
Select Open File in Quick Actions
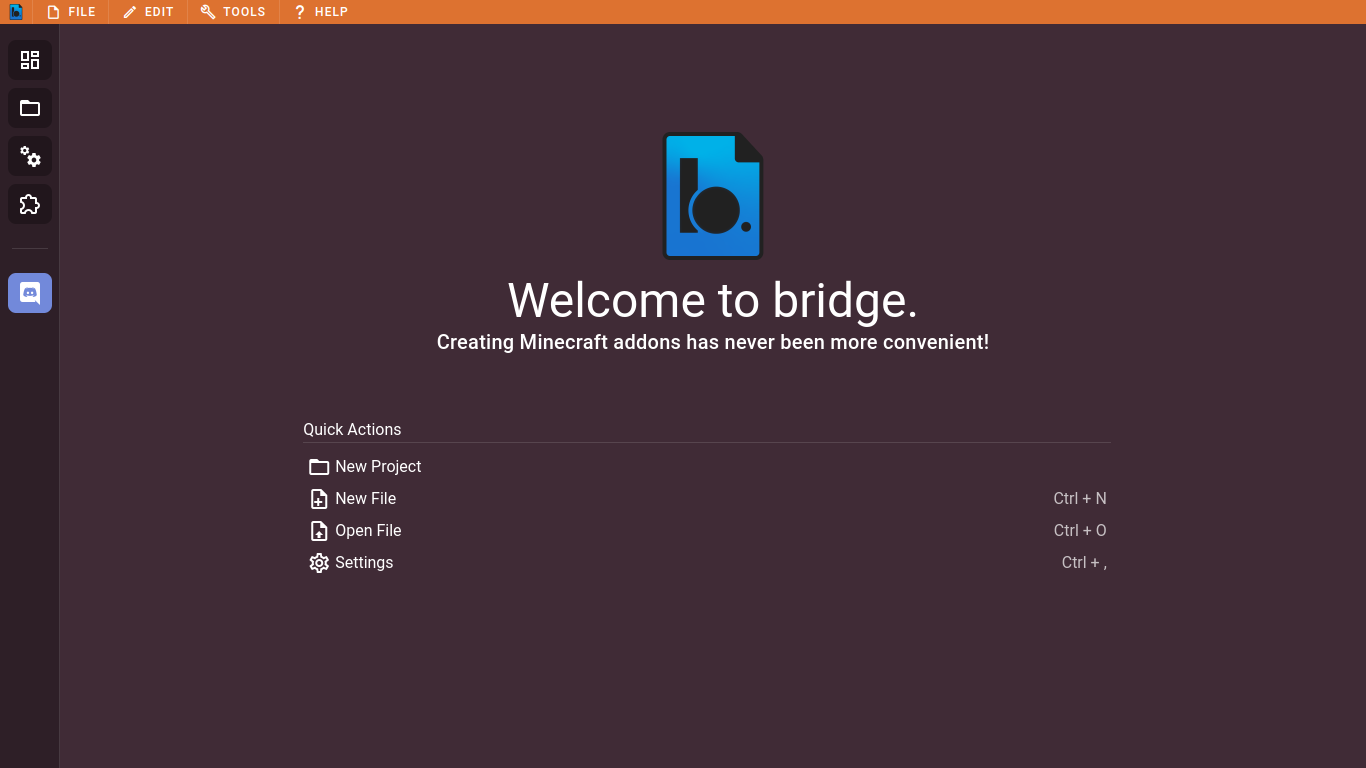pyautogui.click(x=707, y=531)
